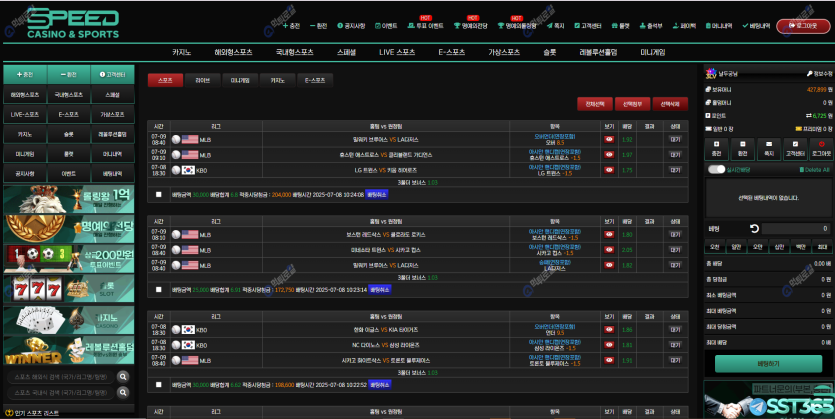Screen dimensions: 835x419
Task: Check the box for the 204,000 payout bet
Action: (158, 194)
